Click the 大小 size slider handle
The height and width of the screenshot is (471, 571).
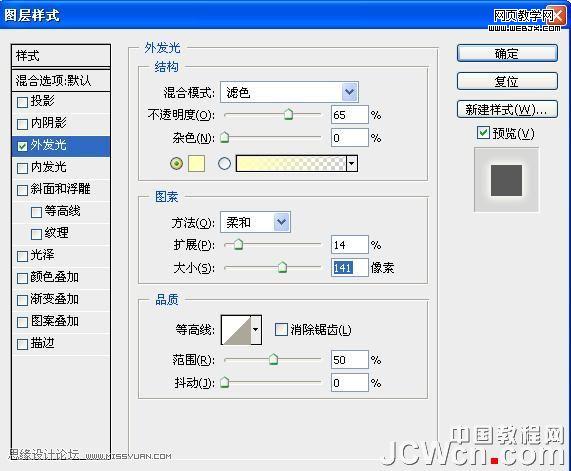(282, 267)
